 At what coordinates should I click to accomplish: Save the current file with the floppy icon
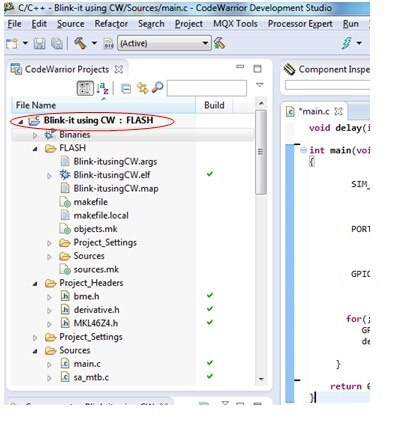tap(40, 44)
